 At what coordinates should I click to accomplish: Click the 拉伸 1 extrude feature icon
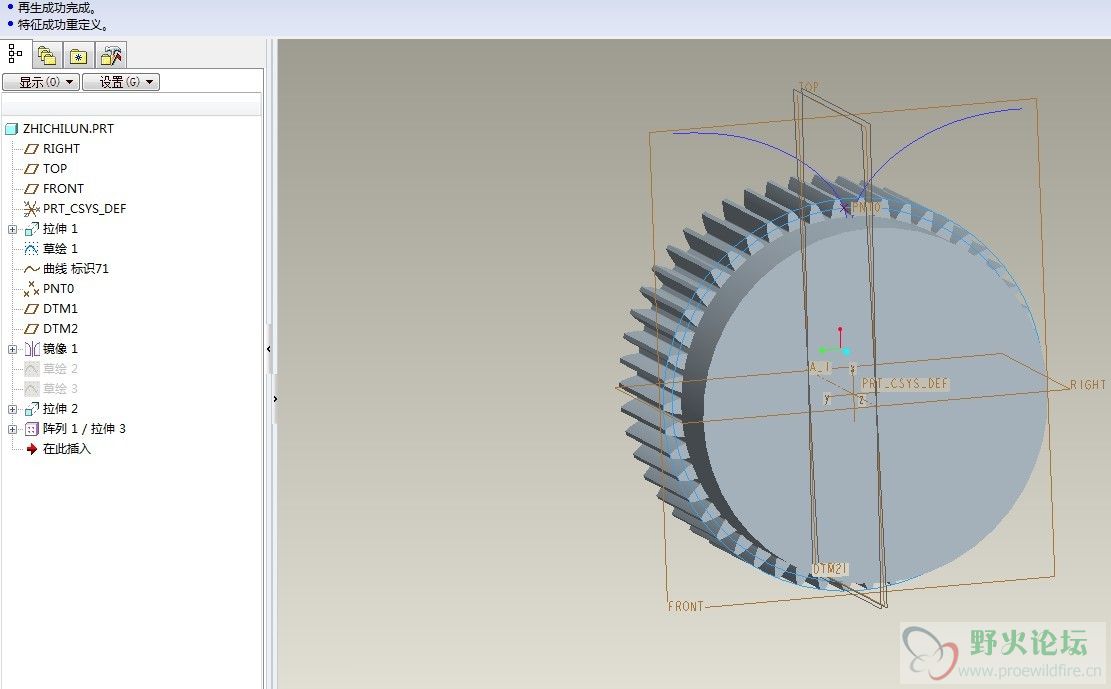[31, 229]
